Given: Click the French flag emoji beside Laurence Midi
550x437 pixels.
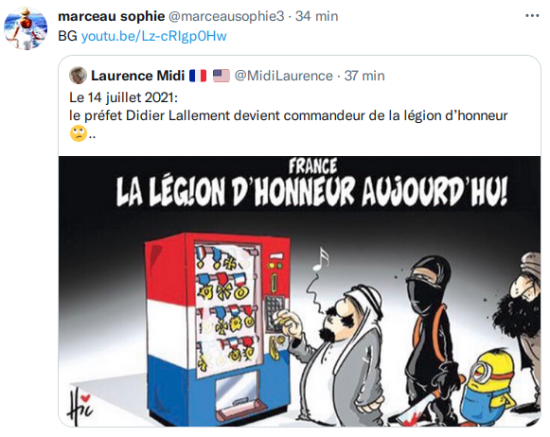Looking at the screenshot, I should [x=198, y=75].
